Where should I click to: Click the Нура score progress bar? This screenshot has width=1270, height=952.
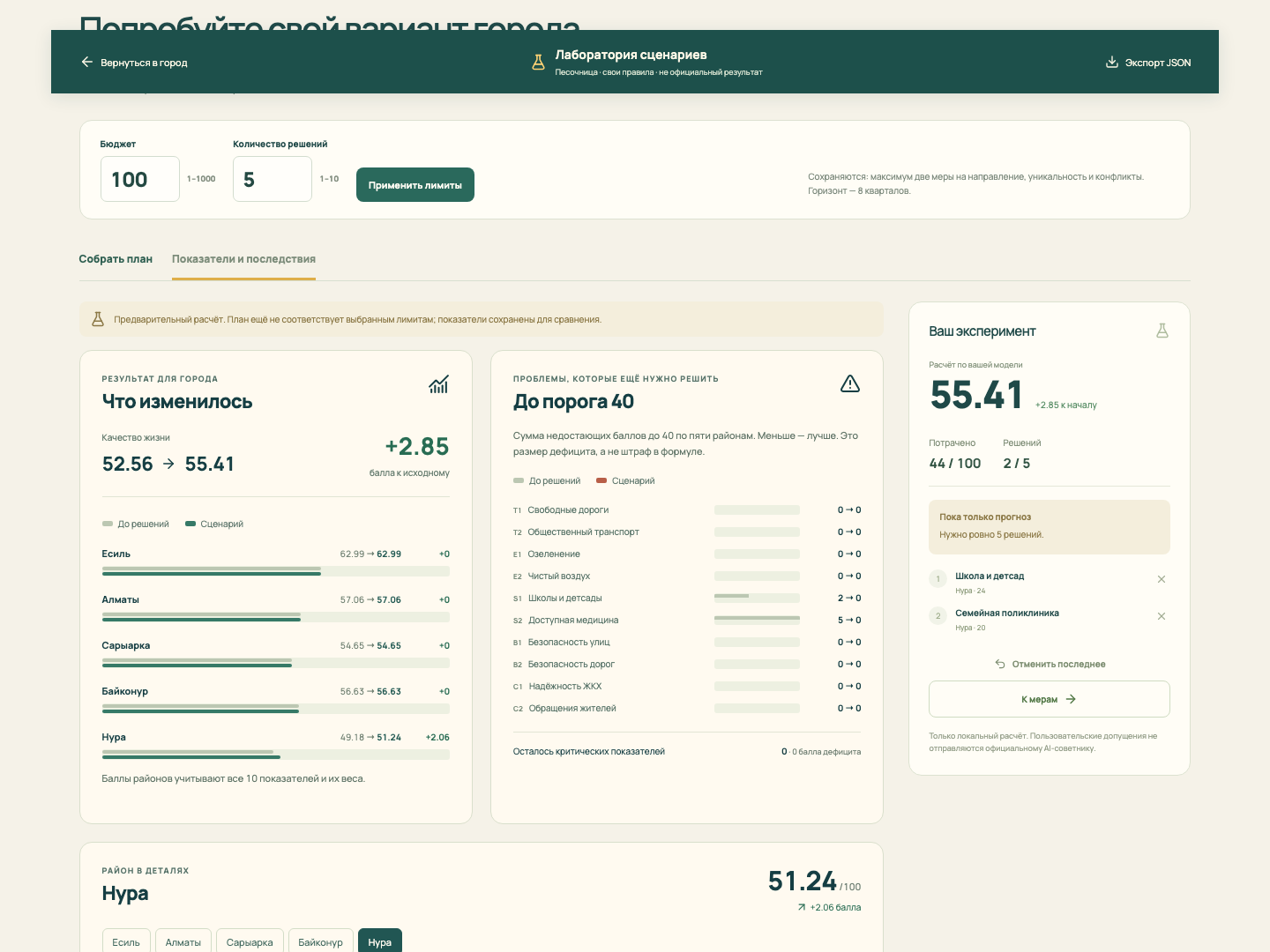click(276, 755)
